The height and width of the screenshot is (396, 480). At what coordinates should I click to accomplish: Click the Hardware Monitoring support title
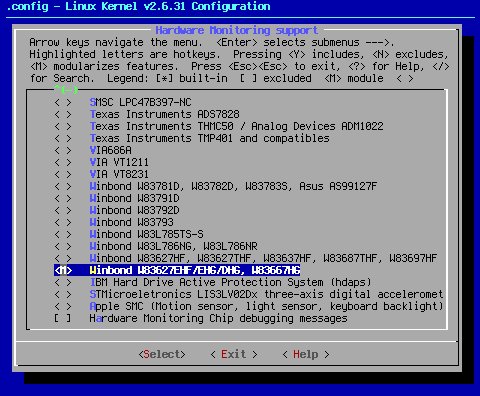(237, 30)
